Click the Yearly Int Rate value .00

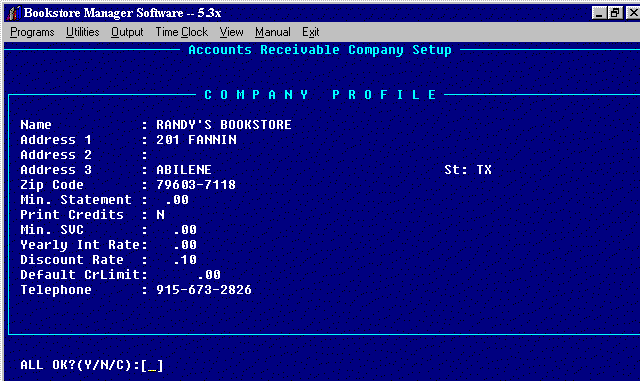click(185, 245)
